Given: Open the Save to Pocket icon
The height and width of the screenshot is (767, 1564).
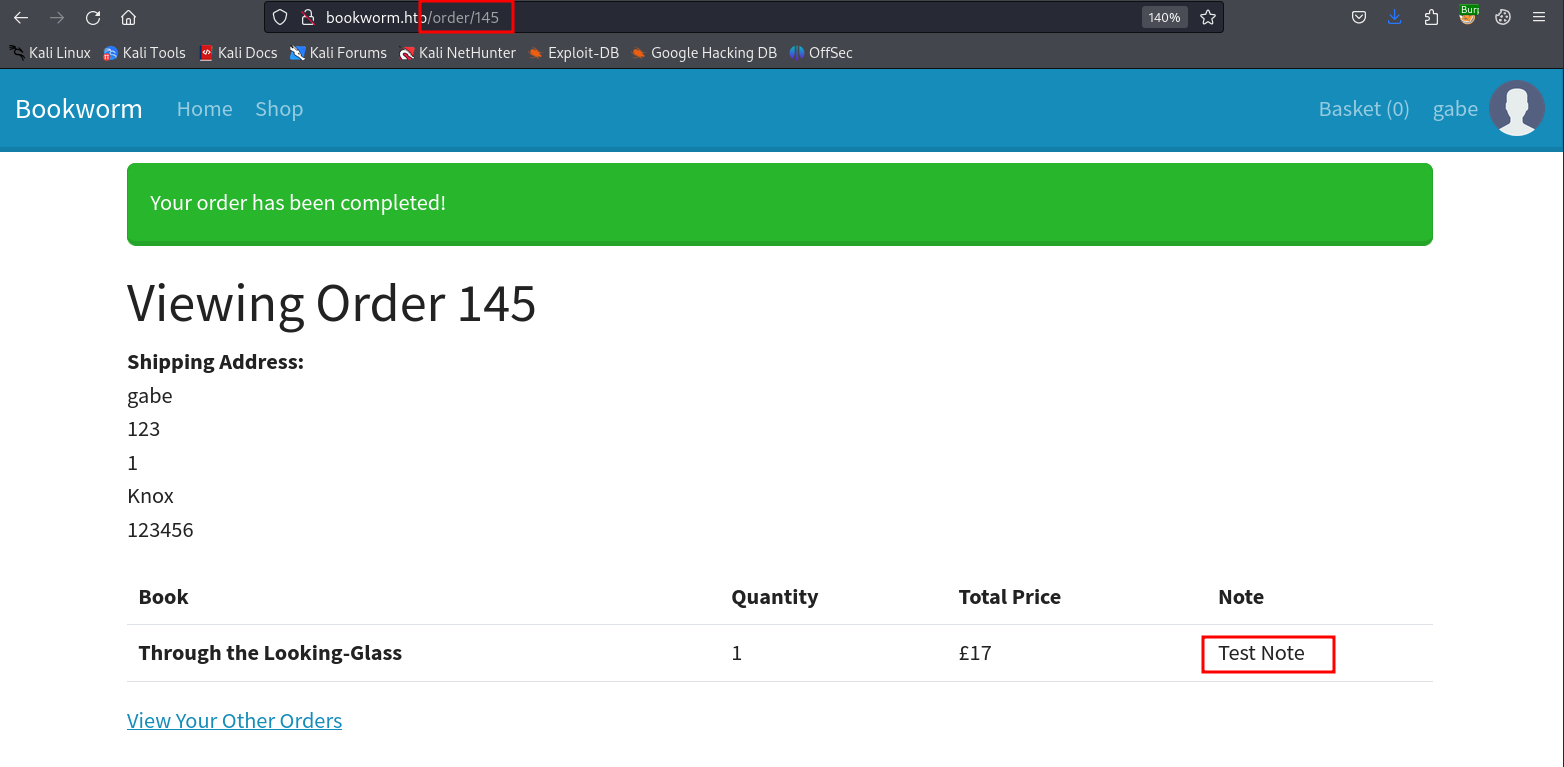Looking at the screenshot, I should [1359, 17].
